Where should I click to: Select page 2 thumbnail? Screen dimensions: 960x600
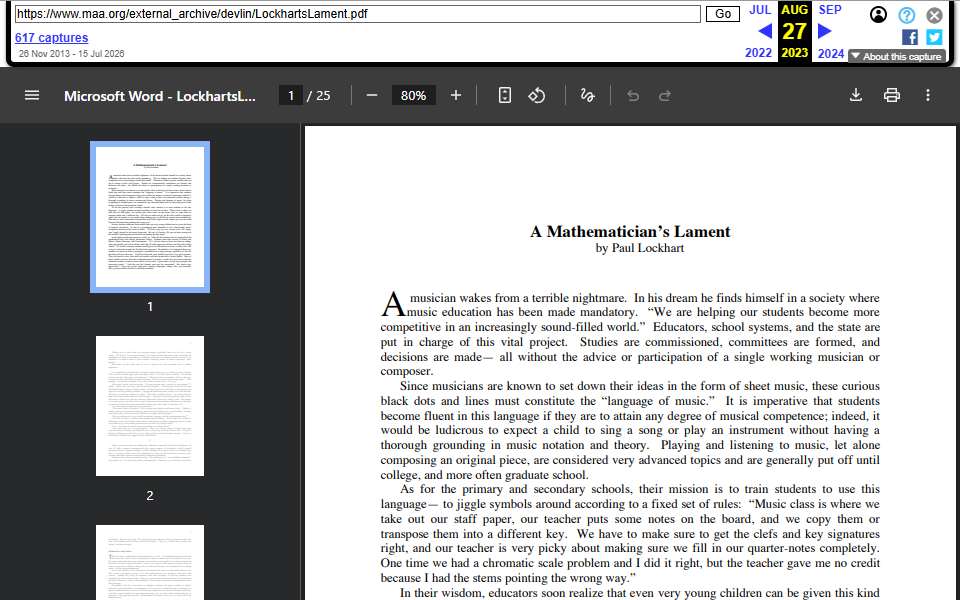pos(150,406)
